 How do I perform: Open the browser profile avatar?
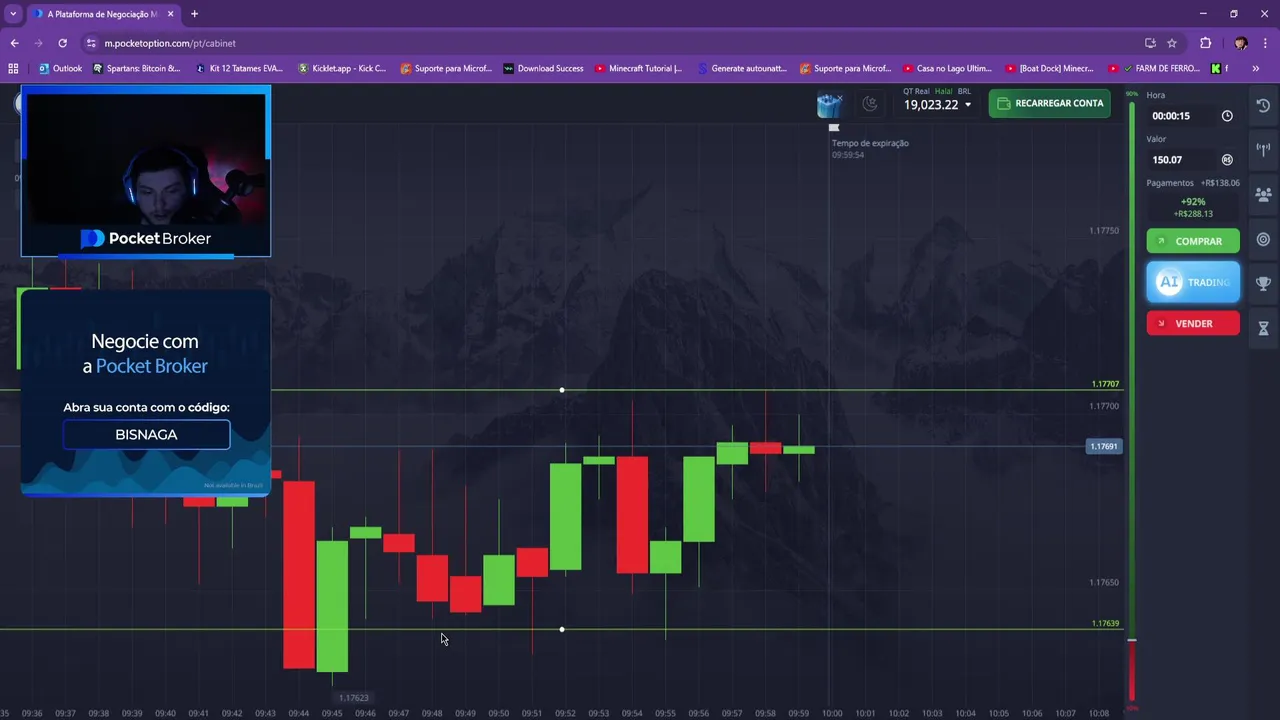(1241, 43)
